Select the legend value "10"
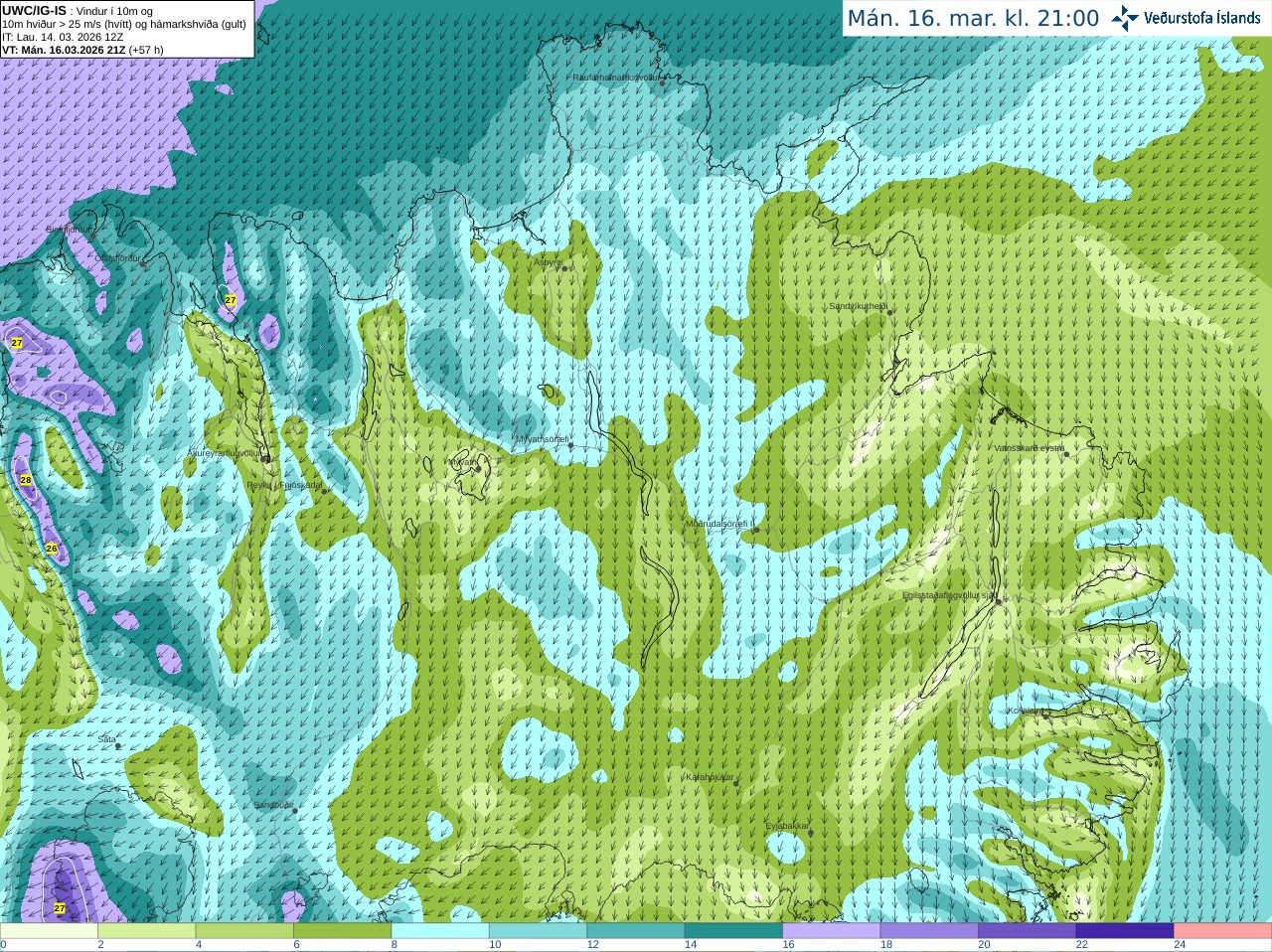The image size is (1272, 952). click(495, 945)
